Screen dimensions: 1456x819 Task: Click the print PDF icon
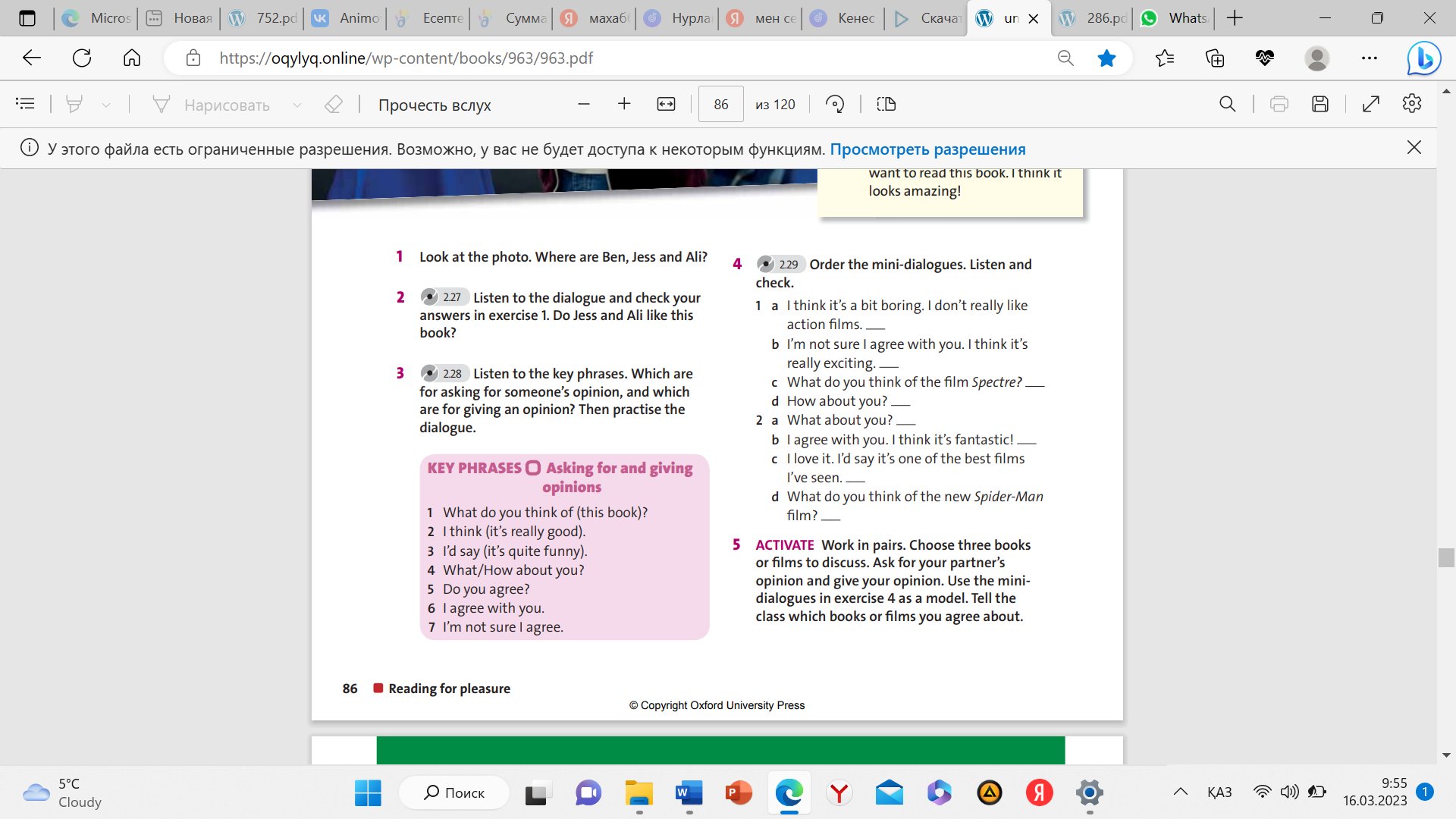pos(1279,104)
